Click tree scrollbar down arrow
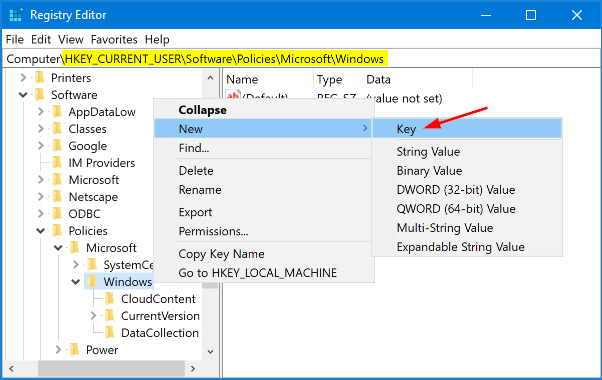The image size is (602, 380). pos(210,351)
